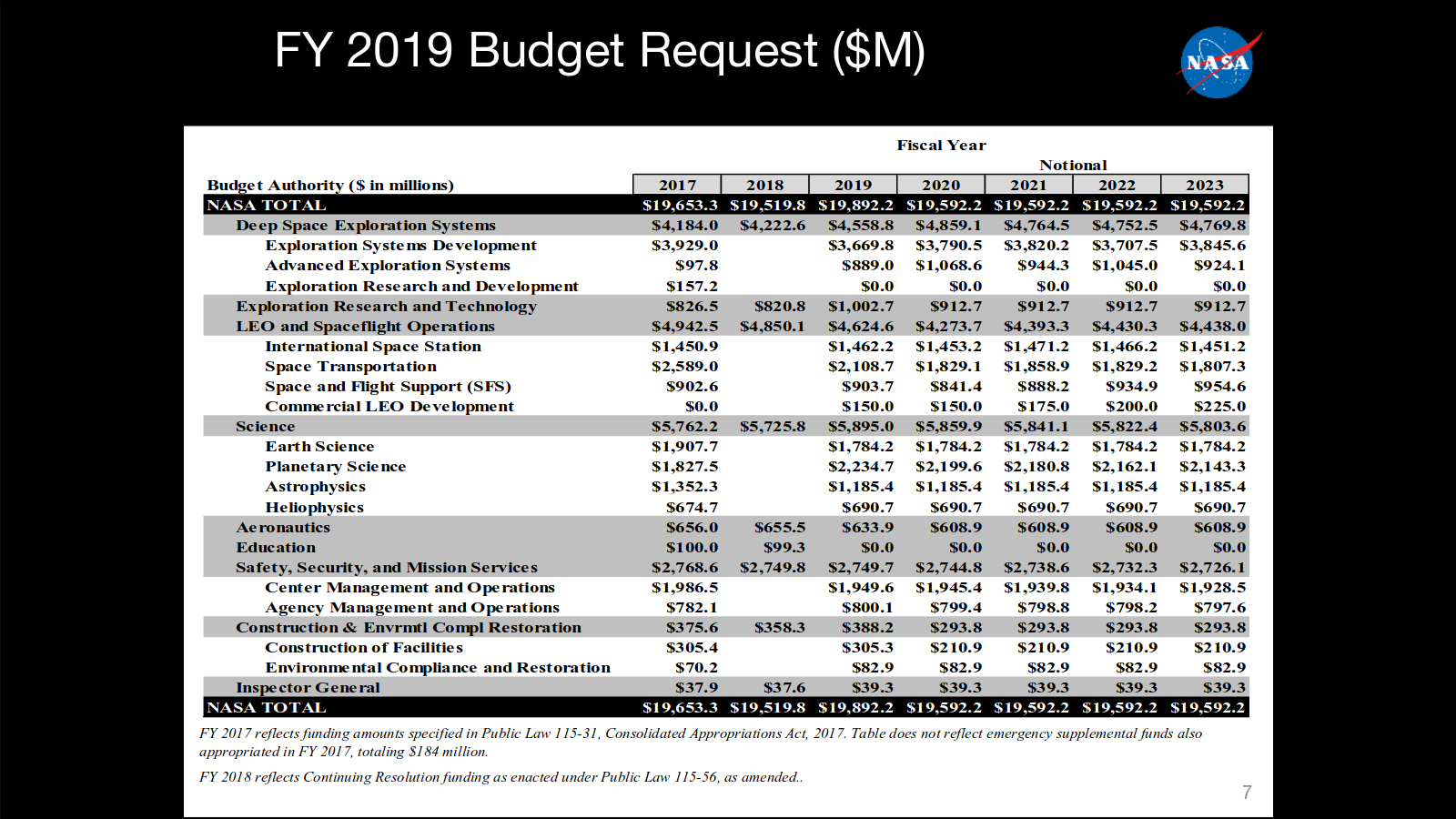1456x819 pixels.
Task: Select Construction & Envrmtl Compl Restoration label
Action: [408, 627]
